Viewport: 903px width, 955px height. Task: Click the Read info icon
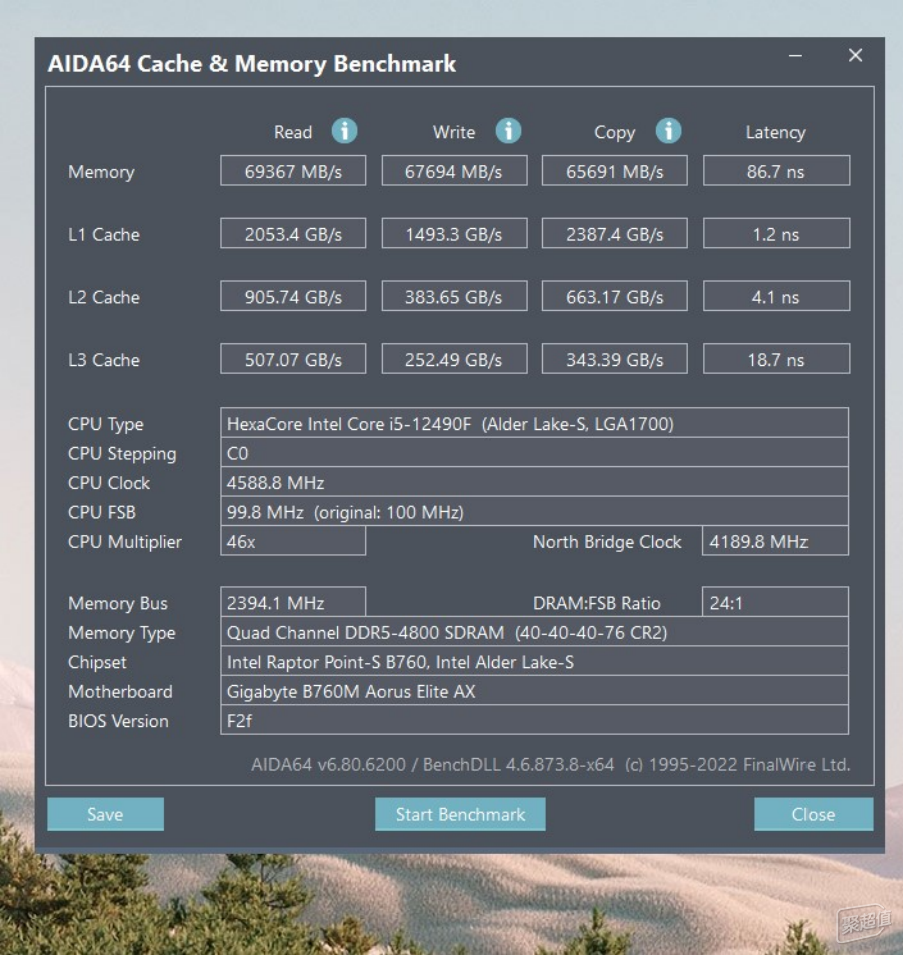pyautogui.click(x=345, y=131)
